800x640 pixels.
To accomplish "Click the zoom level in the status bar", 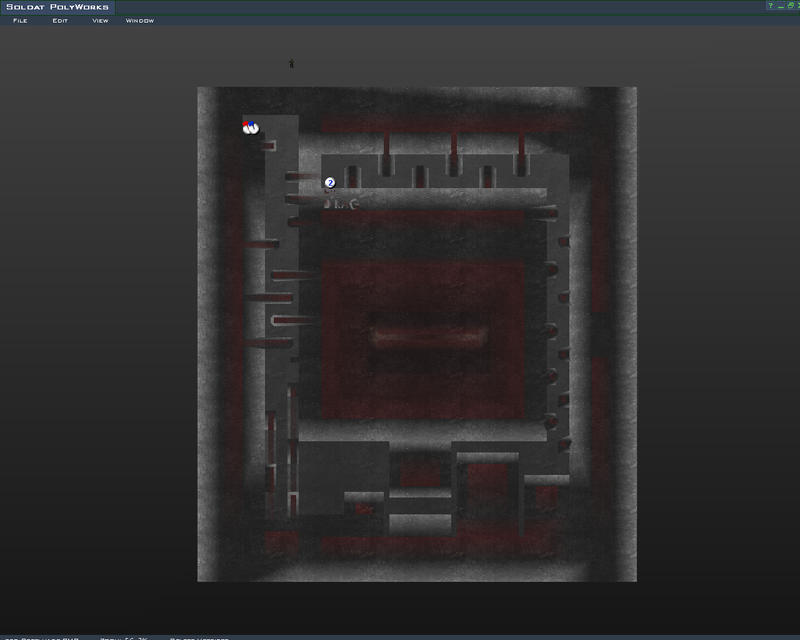I will click(x=123, y=637).
